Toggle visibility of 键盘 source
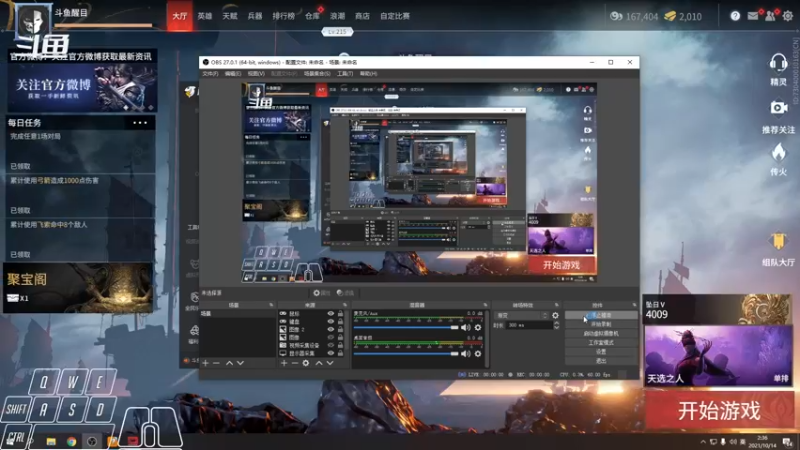800x450 pixels. [x=331, y=321]
